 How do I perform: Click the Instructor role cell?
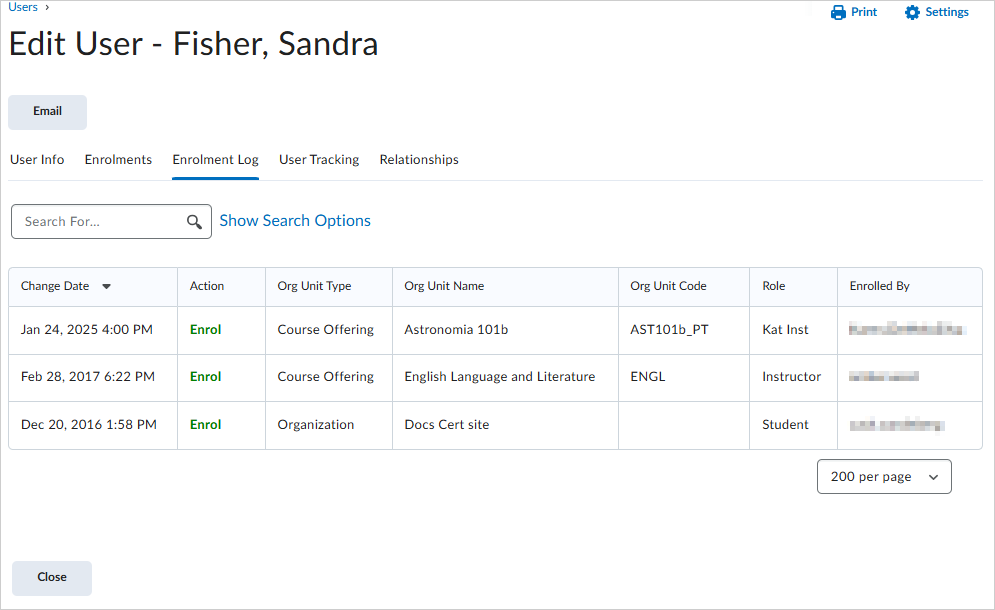tap(791, 376)
